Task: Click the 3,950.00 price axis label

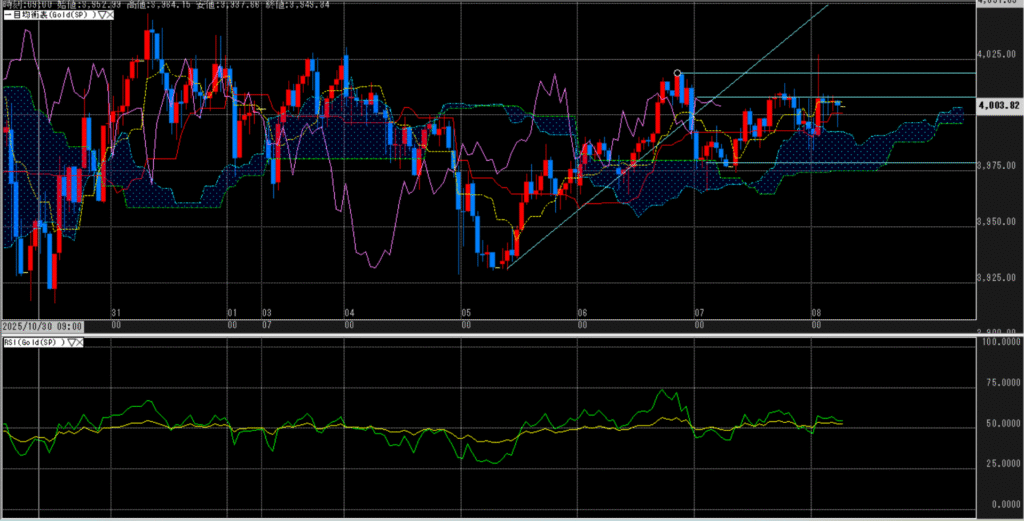Action: [x=999, y=221]
